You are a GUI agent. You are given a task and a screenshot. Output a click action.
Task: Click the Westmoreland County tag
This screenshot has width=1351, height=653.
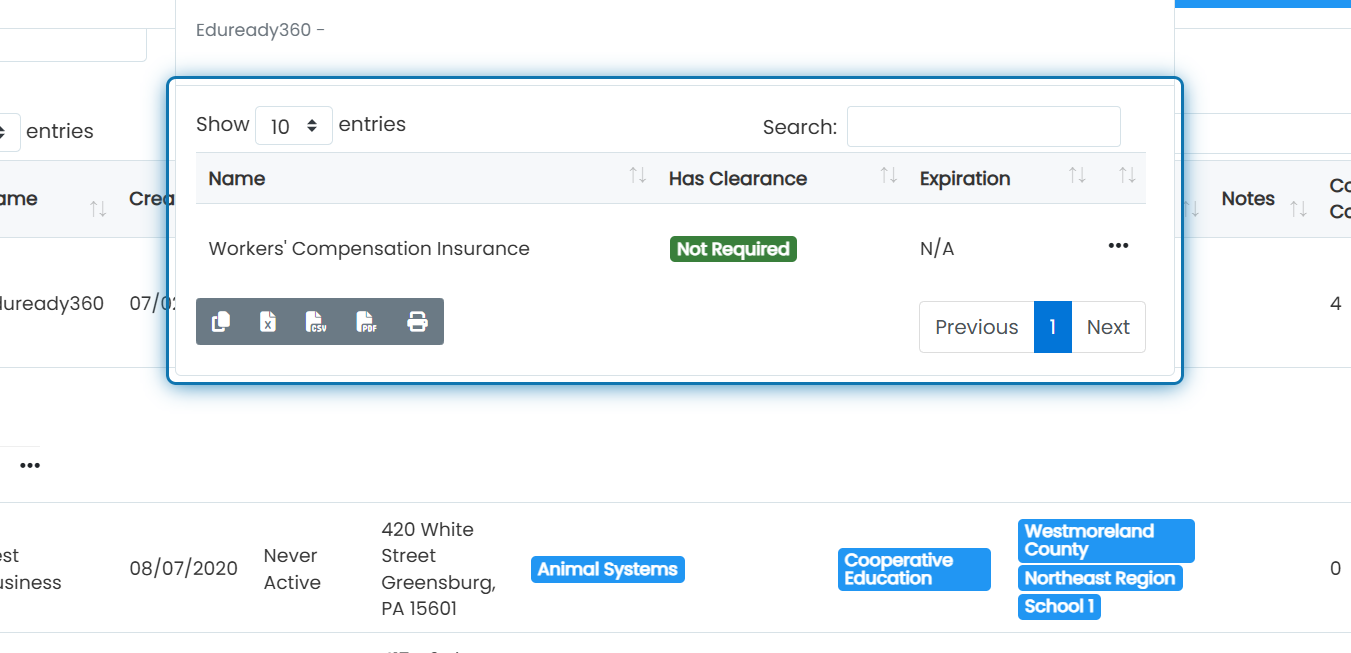coord(1106,541)
